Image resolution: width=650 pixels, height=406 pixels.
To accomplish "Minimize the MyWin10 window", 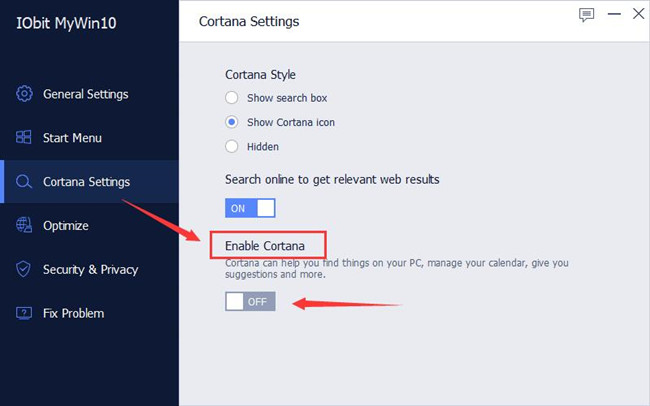I will pos(614,14).
